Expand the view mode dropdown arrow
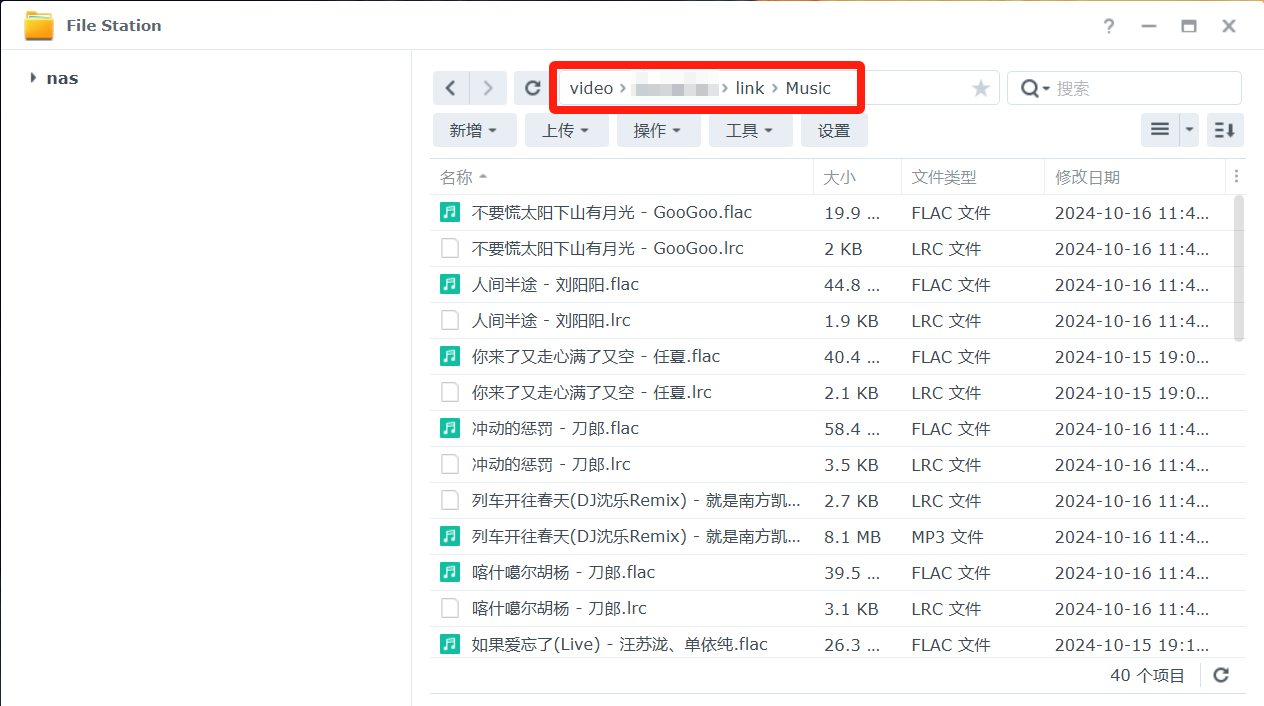Viewport: 1264px width, 706px height. pyautogui.click(x=1189, y=130)
